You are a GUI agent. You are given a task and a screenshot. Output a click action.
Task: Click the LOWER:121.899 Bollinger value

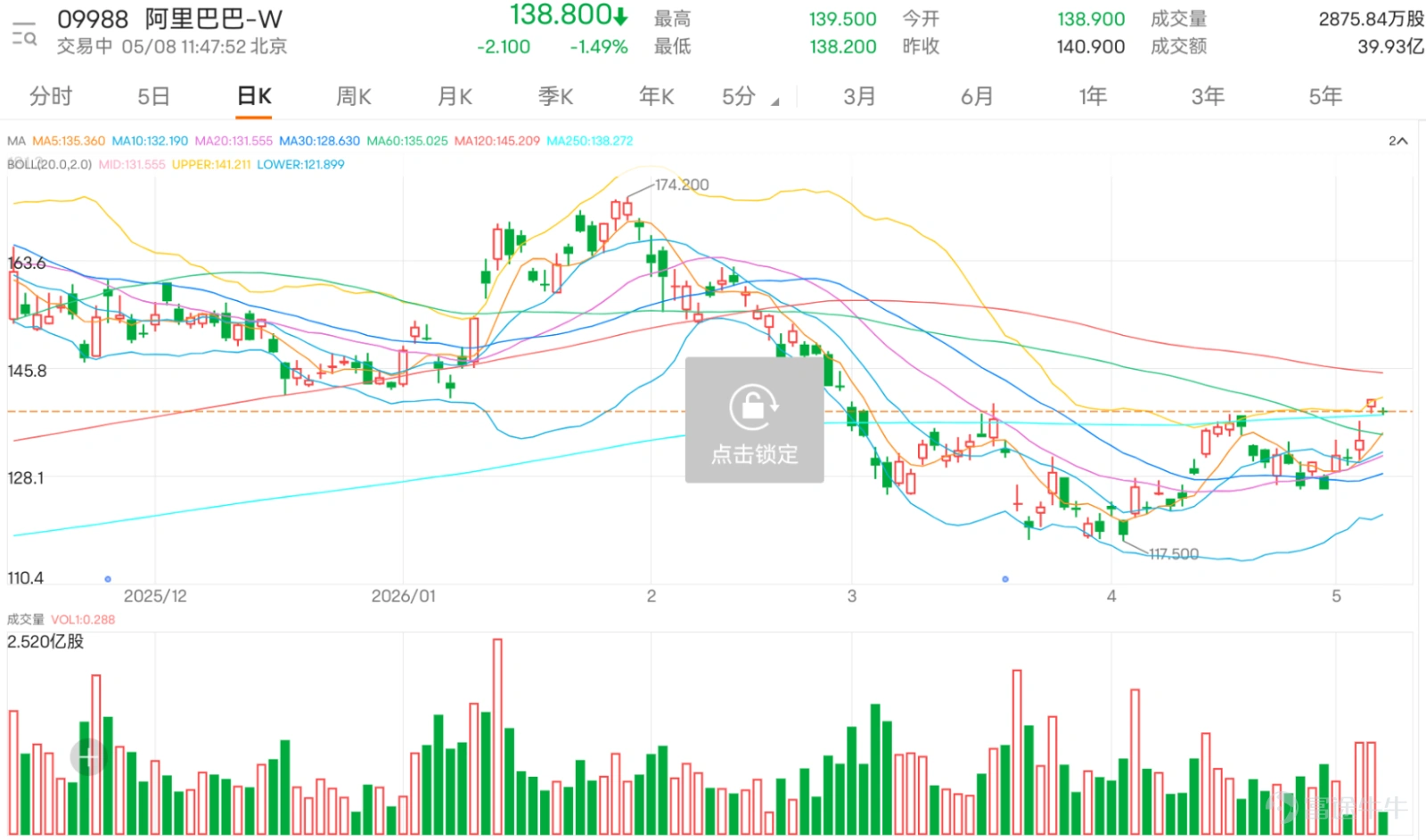300,165
